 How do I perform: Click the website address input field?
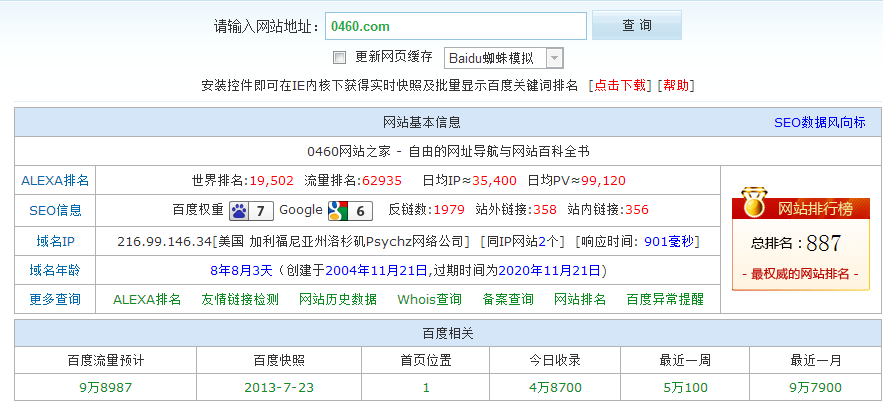(x=455, y=26)
